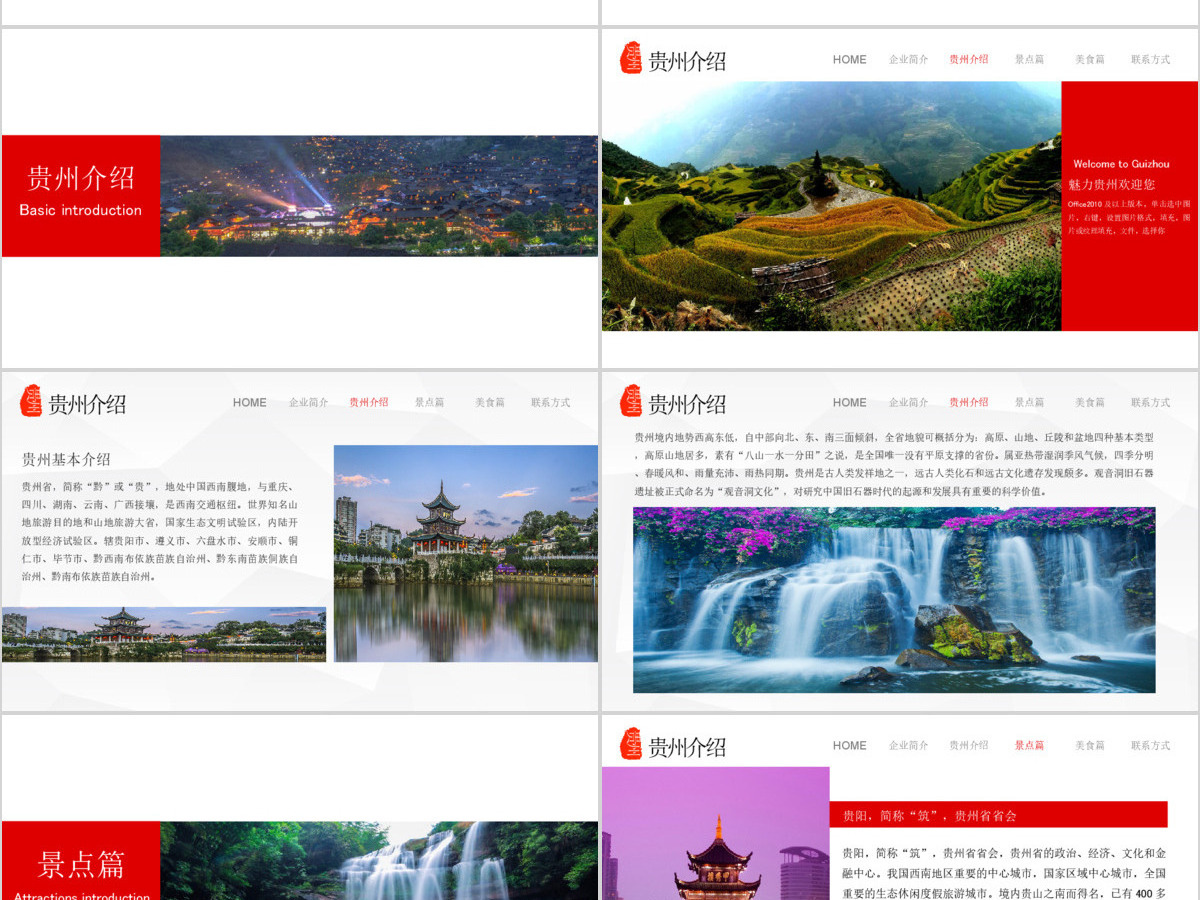This screenshot has height=900, width=1200.
Task: Choose 联系方式 on the waterfall text slide
Action: tap(1151, 402)
